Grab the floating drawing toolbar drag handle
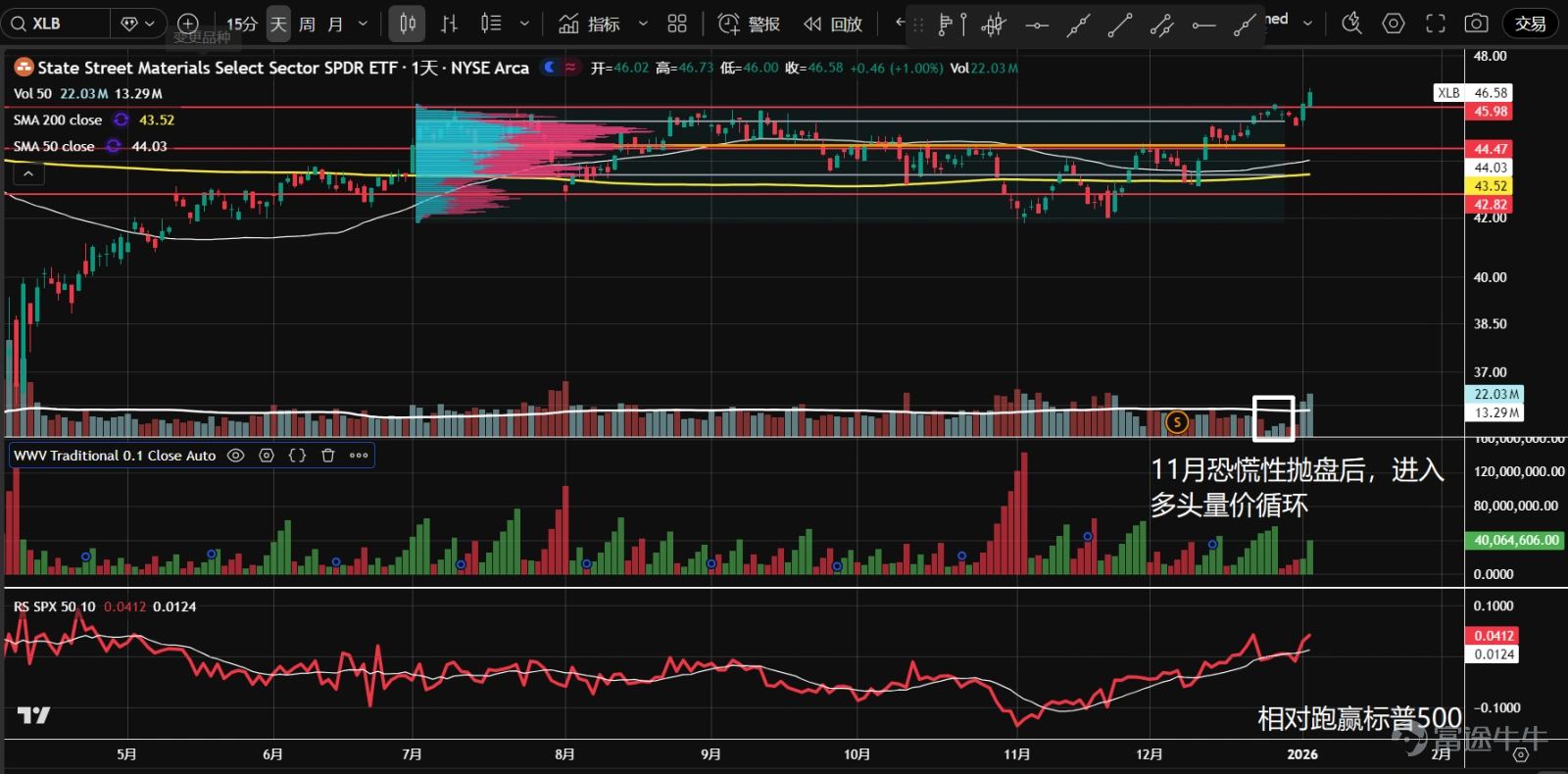Screen dimensions: 1568x774 [918, 24]
